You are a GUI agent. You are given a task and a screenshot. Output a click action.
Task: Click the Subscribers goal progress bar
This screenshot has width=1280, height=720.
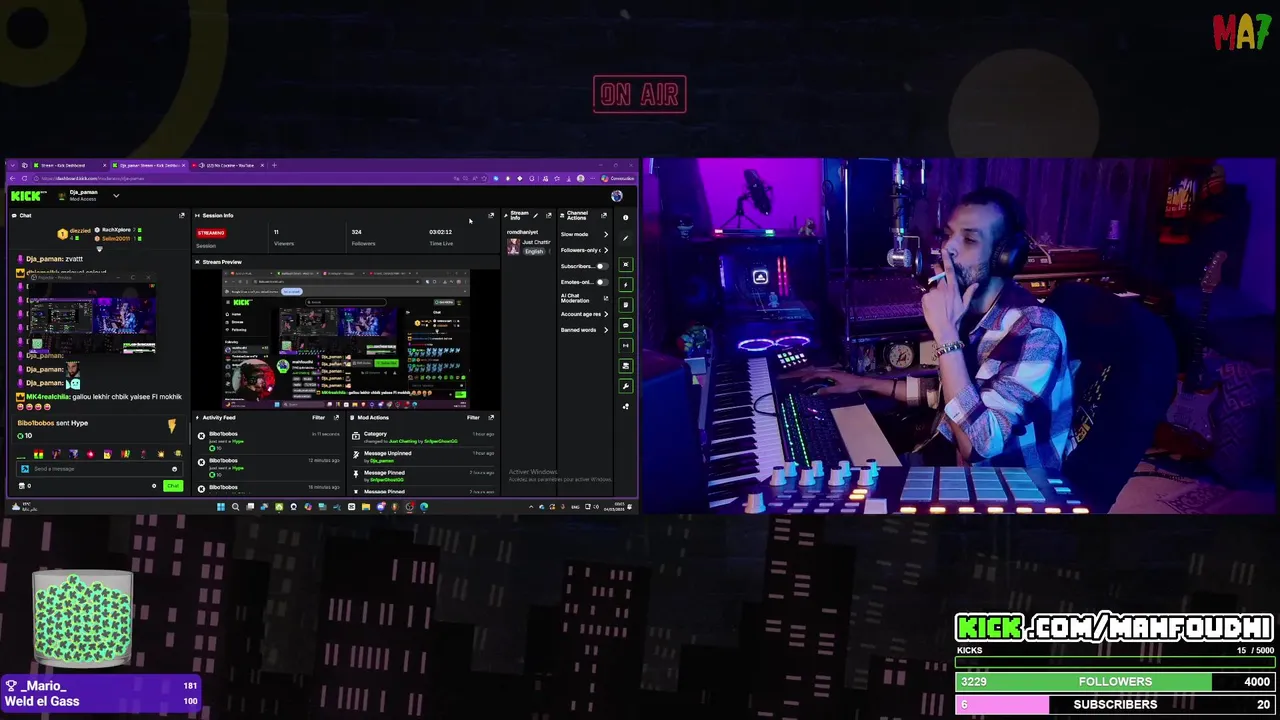(1115, 704)
